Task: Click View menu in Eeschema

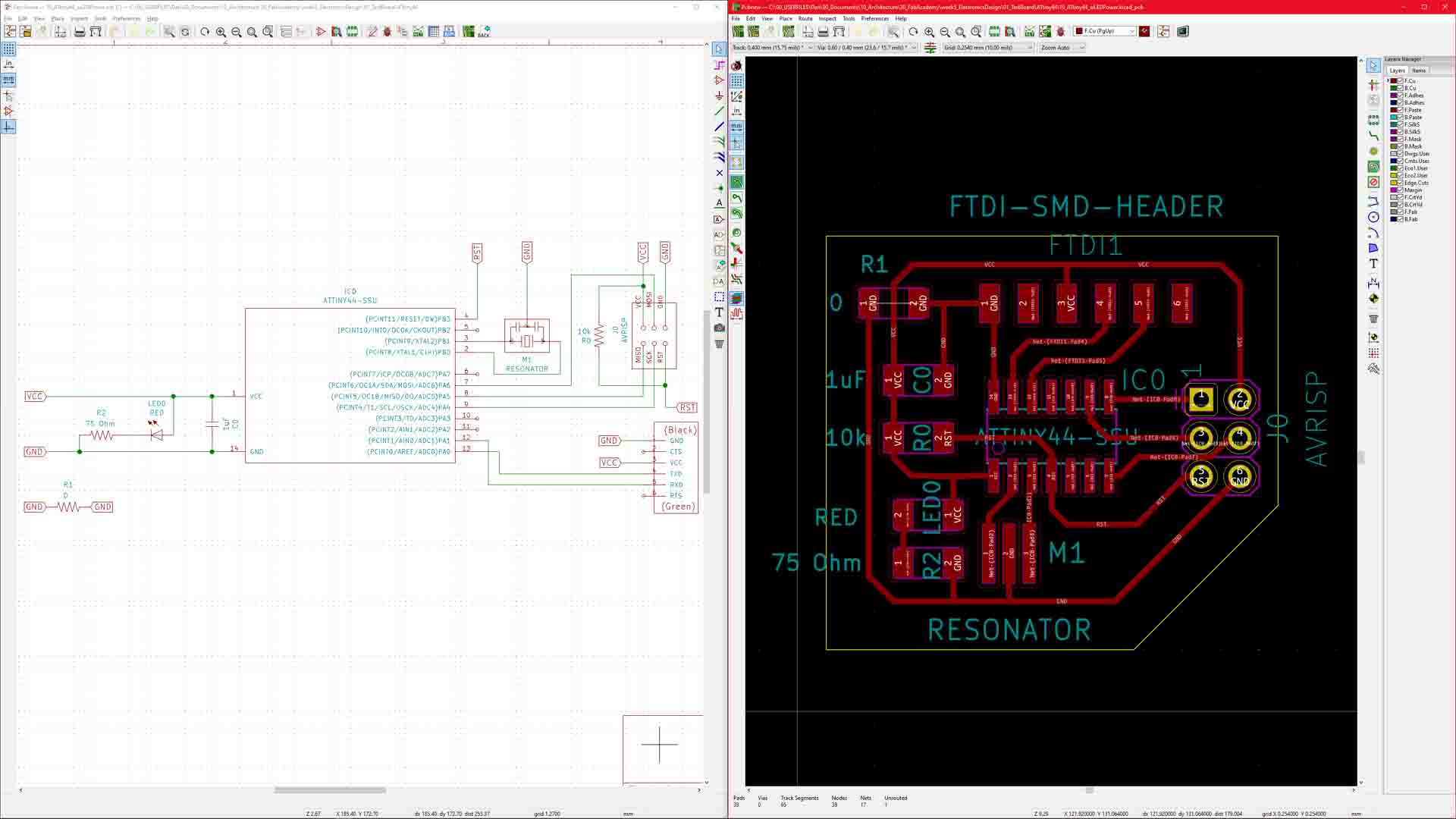Action: tap(39, 18)
